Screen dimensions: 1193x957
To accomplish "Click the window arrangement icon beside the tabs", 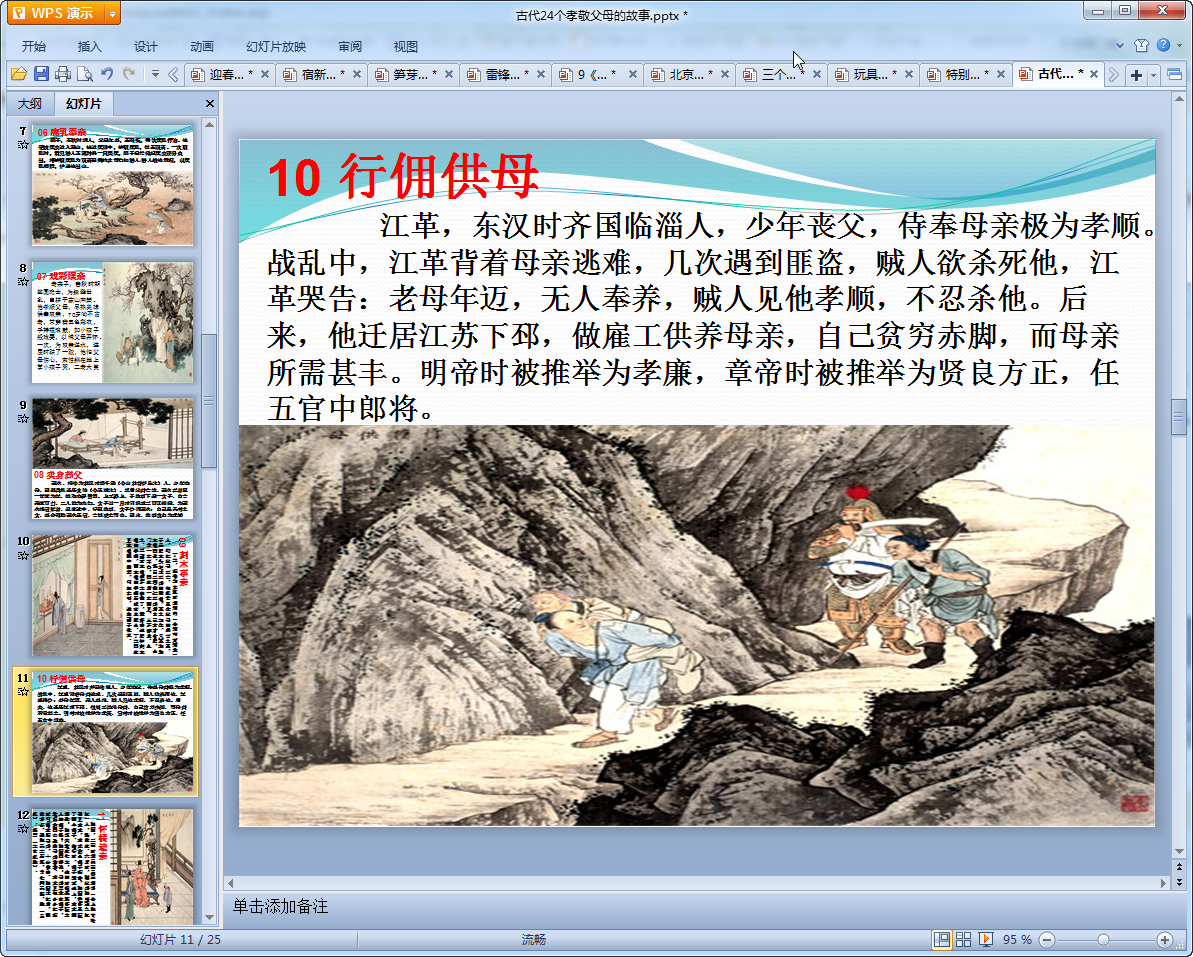I will point(1174,75).
